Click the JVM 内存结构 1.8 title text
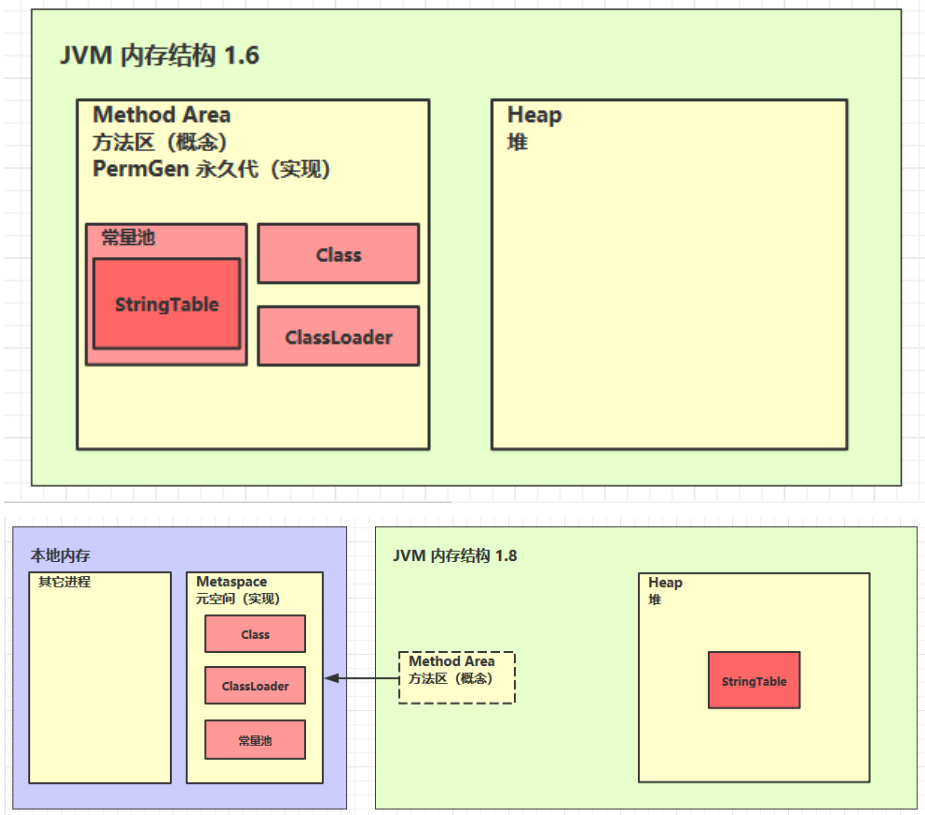Screen dimensions: 925x815 [x=454, y=556]
